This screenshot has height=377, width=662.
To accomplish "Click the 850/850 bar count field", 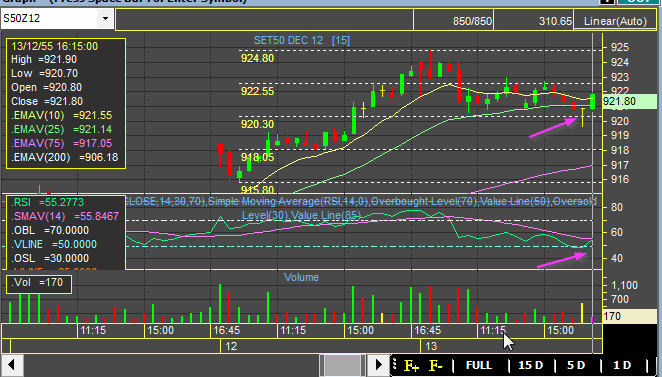I will 453,21.
